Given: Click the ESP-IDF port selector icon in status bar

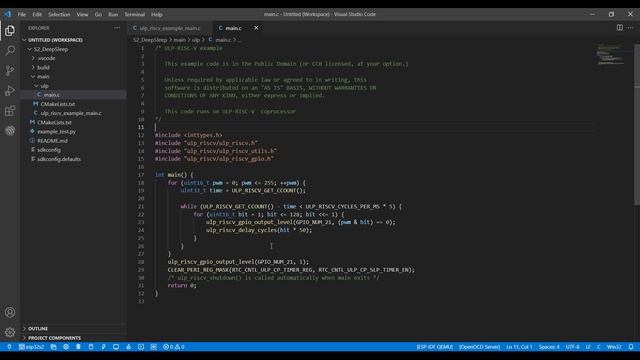Looking at the screenshot, I should [9, 347].
